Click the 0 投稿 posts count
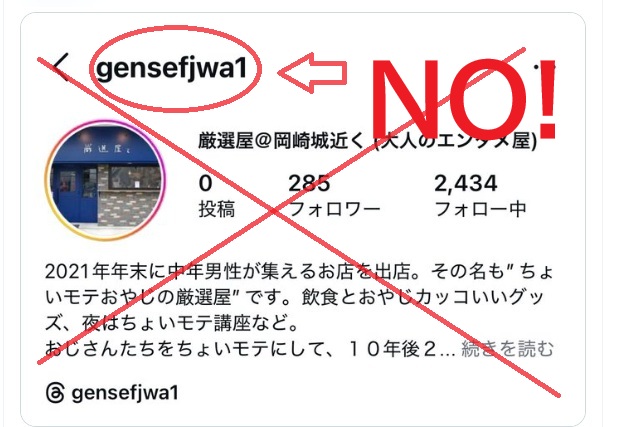The image size is (623, 427). click(217, 195)
